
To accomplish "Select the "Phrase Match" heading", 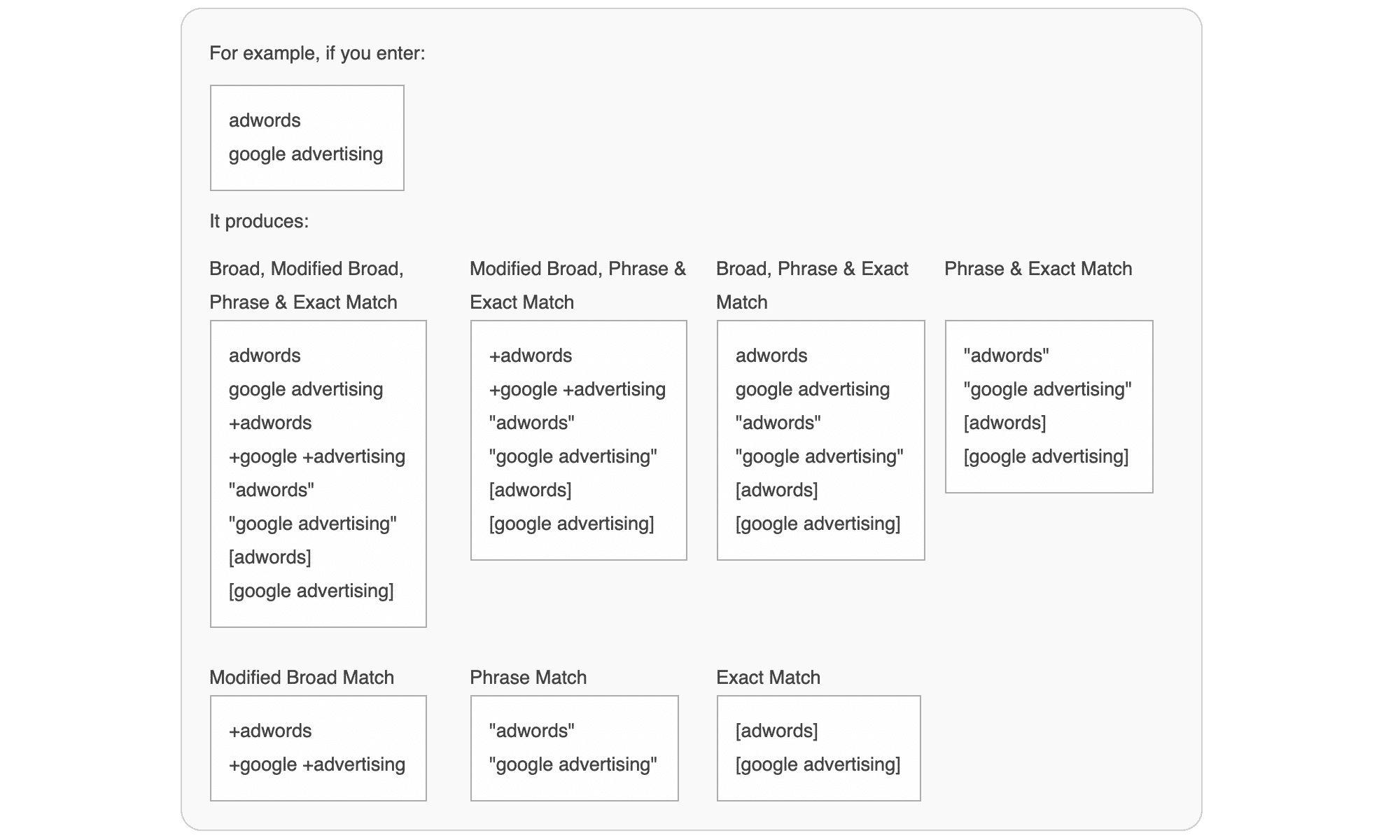I will 528,678.
